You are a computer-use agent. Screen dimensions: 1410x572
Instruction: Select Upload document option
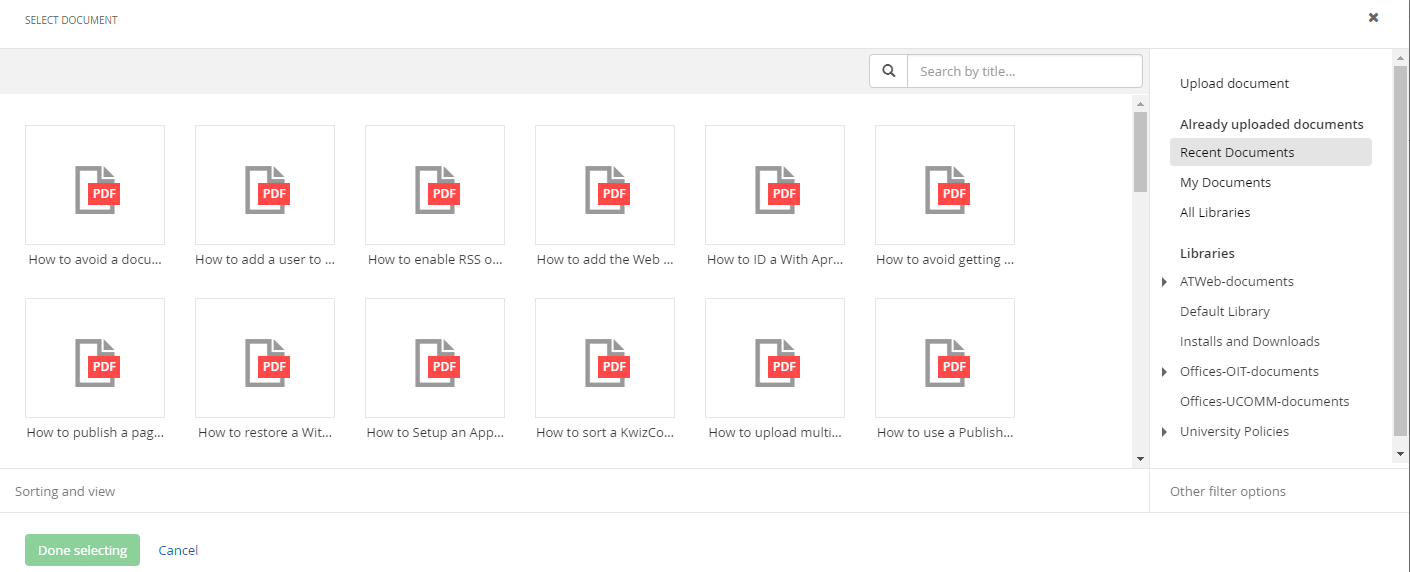[x=1235, y=83]
